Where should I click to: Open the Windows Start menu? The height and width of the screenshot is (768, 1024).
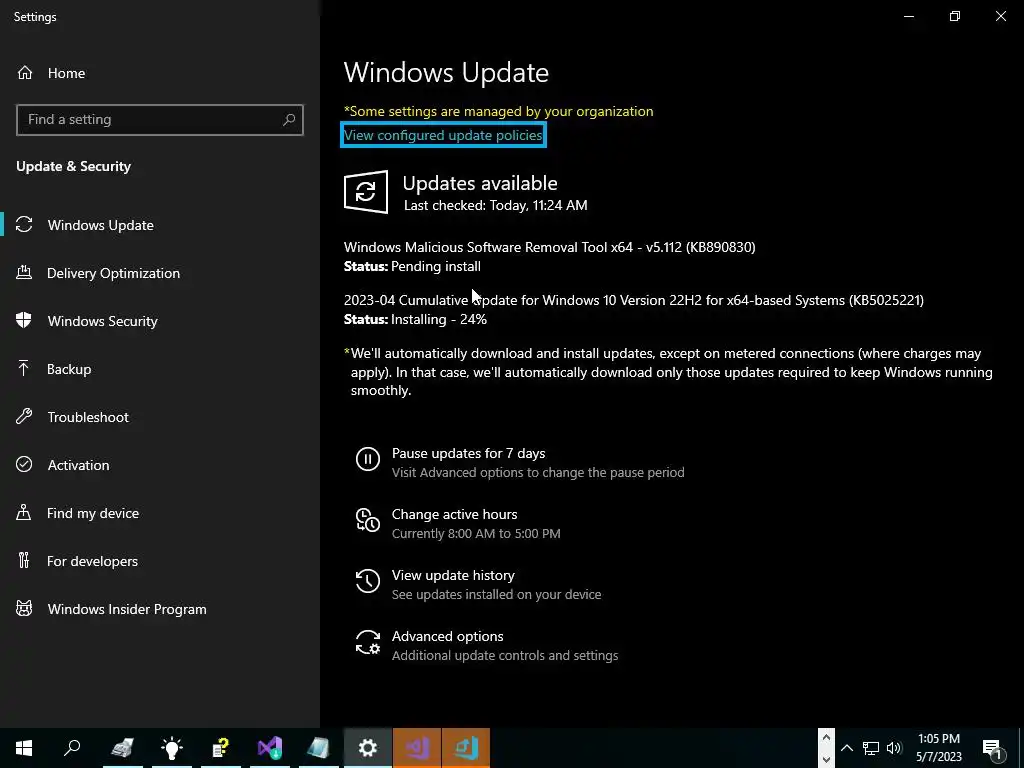tap(24, 748)
